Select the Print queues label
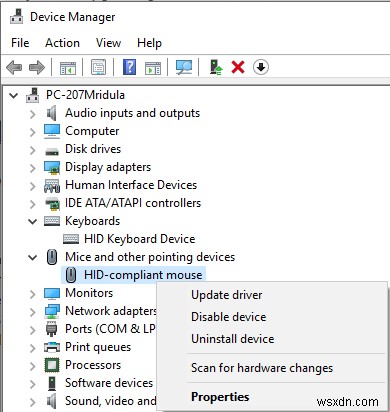 coord(98,347)
